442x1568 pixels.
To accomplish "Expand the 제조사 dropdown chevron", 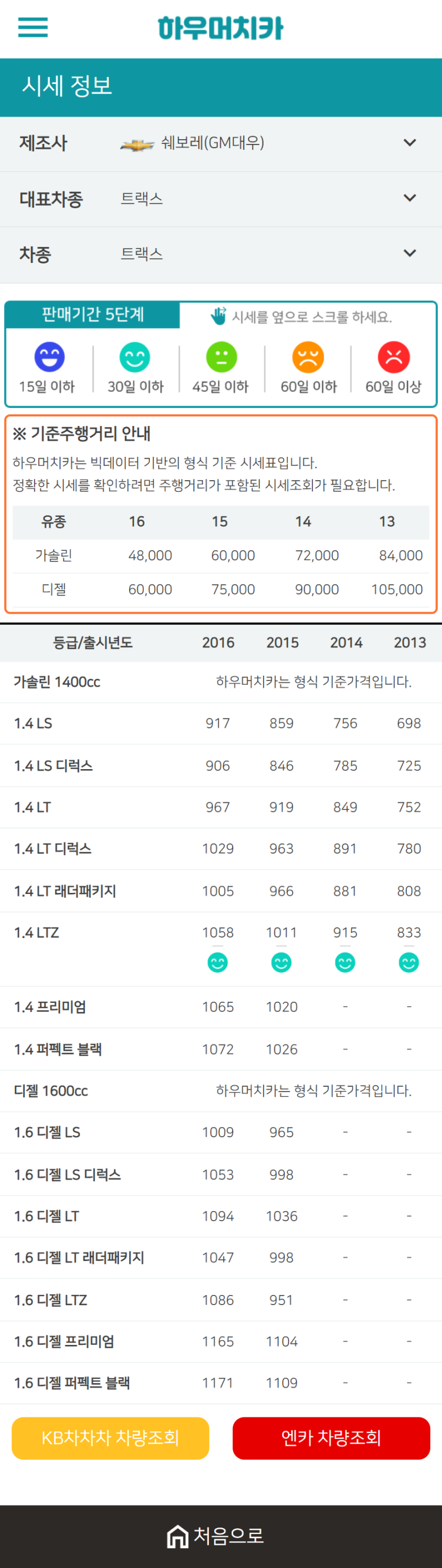I will [410, 142].
